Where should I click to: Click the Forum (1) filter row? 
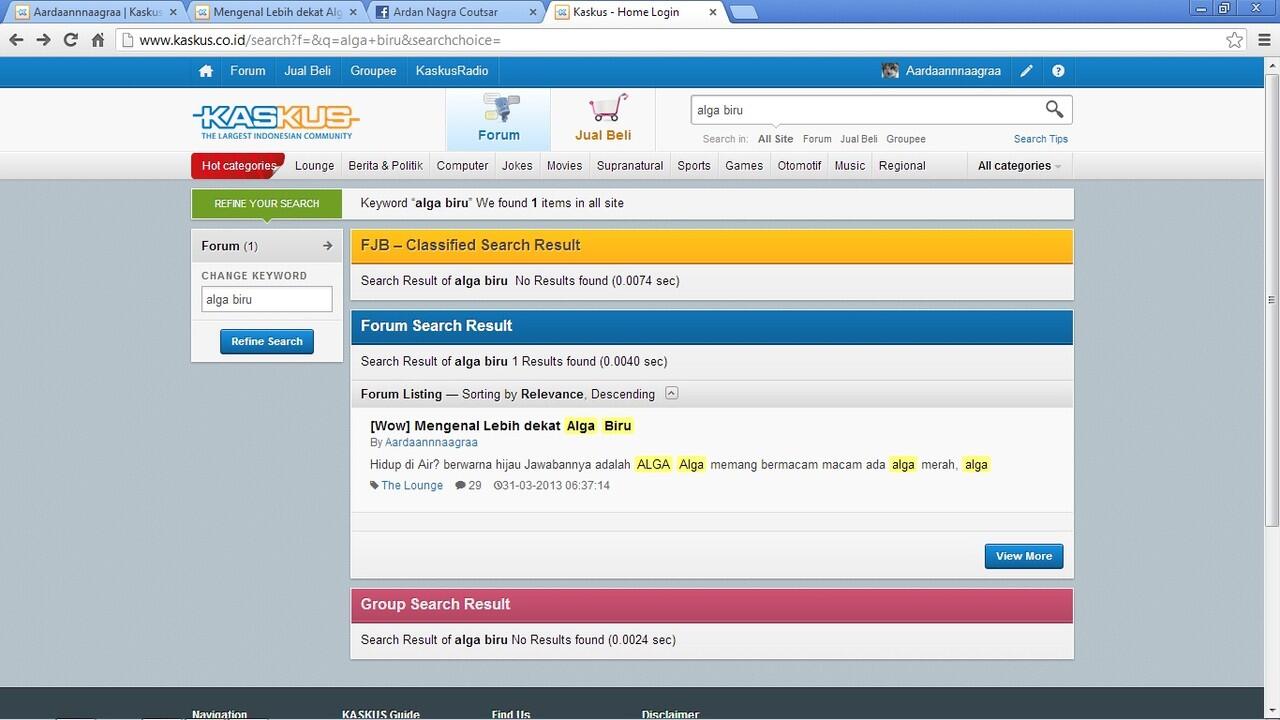[x=267, y=246]
